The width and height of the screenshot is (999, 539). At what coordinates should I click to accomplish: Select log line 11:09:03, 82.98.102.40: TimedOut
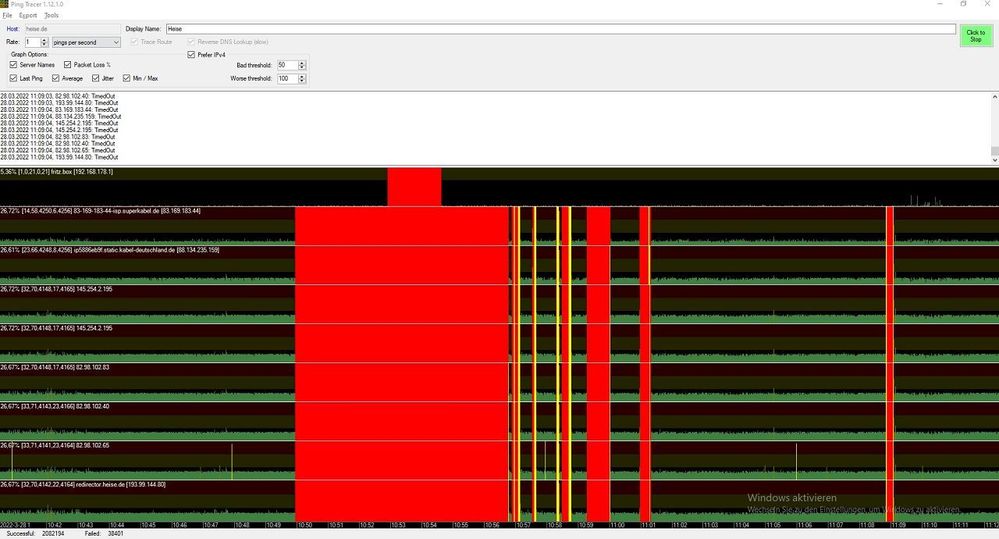[x=58, y=96]
